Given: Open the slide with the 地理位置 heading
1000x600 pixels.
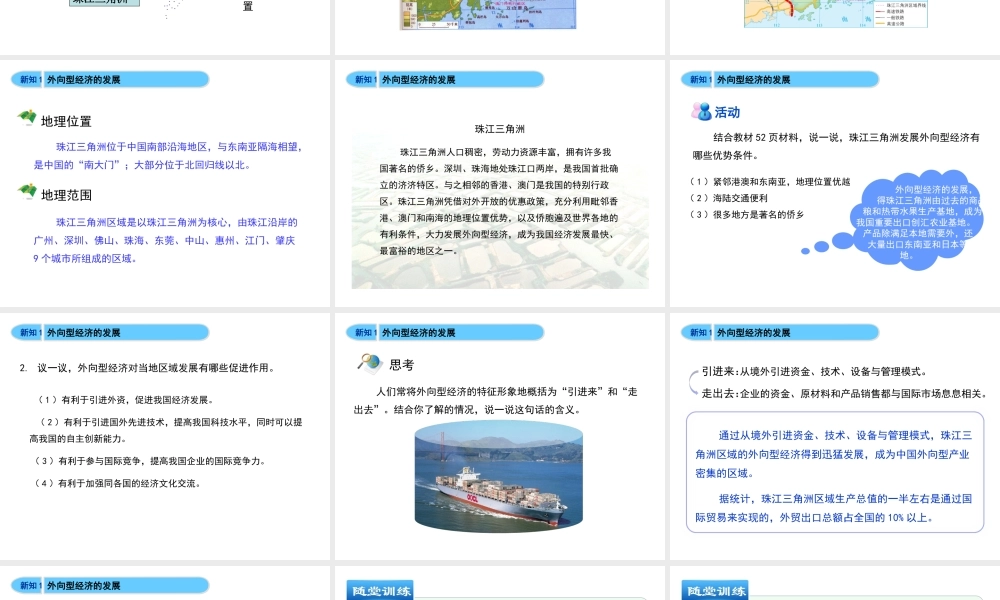Looking at the screenshot, I should click(165, 184).
